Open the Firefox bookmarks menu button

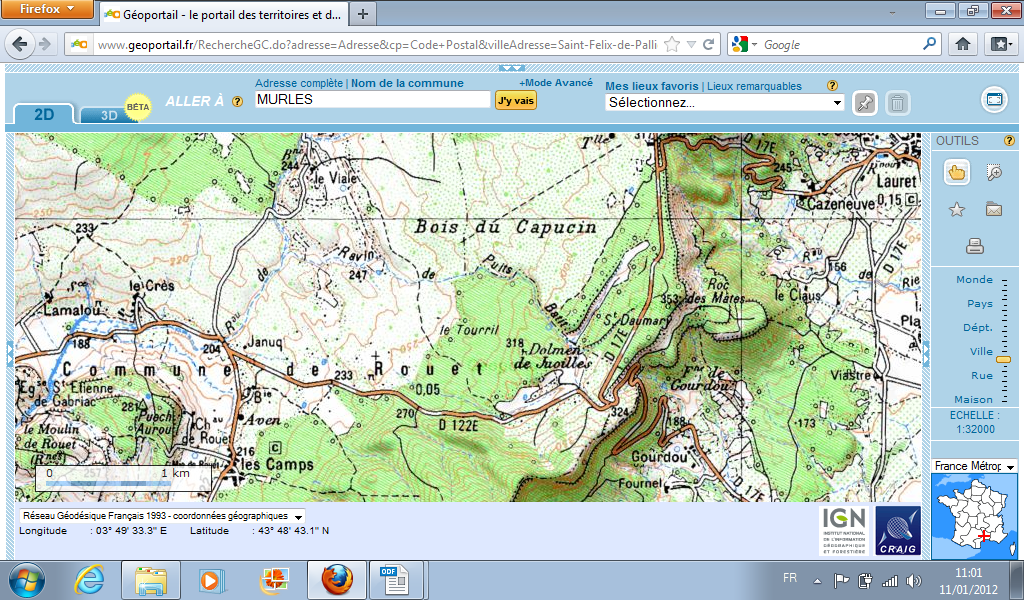(x=999, y=44)
